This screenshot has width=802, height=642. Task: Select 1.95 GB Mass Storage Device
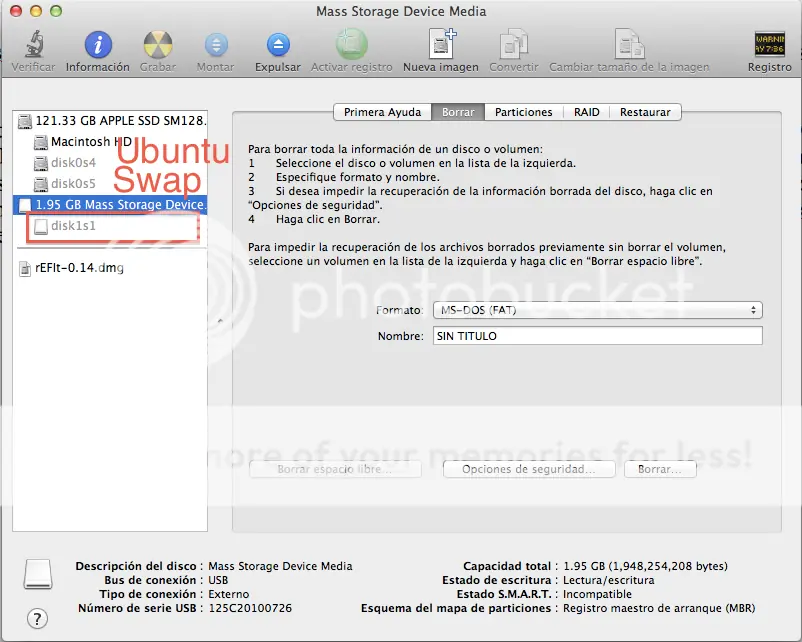pos(110,205)
